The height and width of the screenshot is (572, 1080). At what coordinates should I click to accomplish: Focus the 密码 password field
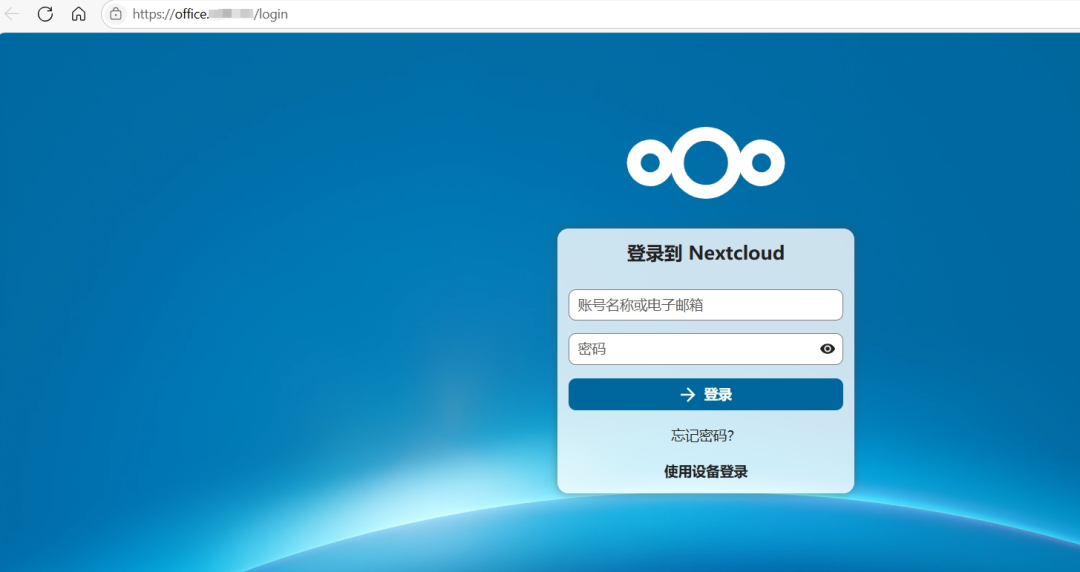click(705, 349)
